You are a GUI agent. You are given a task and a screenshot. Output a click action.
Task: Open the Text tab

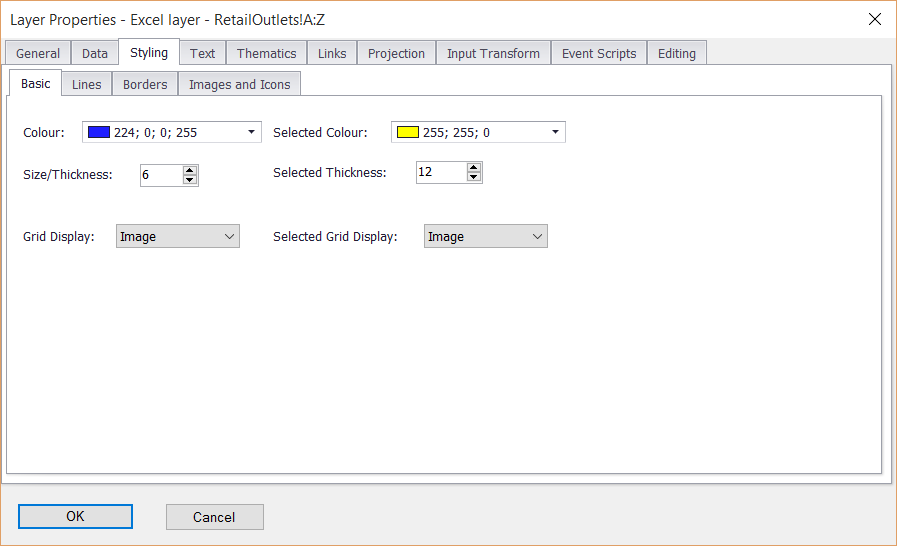pos(202,53)
